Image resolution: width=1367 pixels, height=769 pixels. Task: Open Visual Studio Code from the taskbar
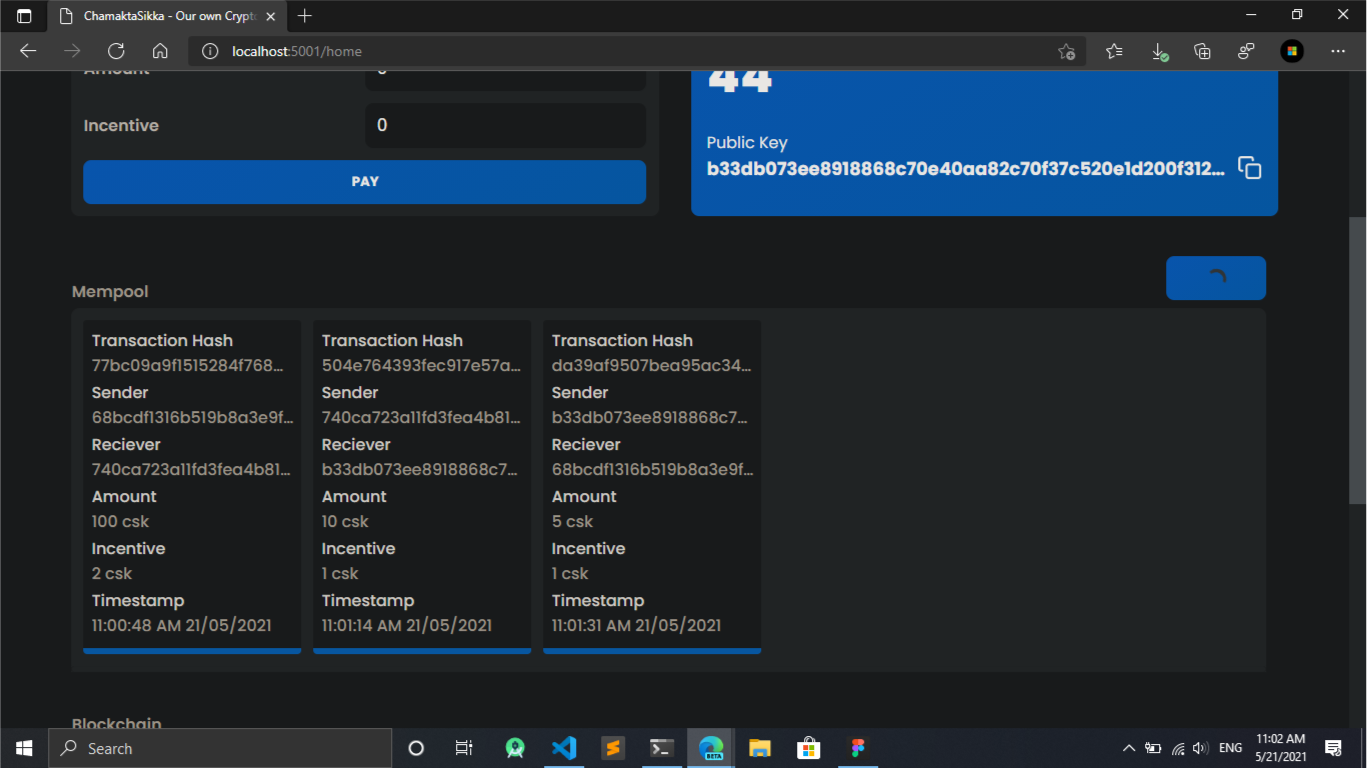tap(564, 748)
